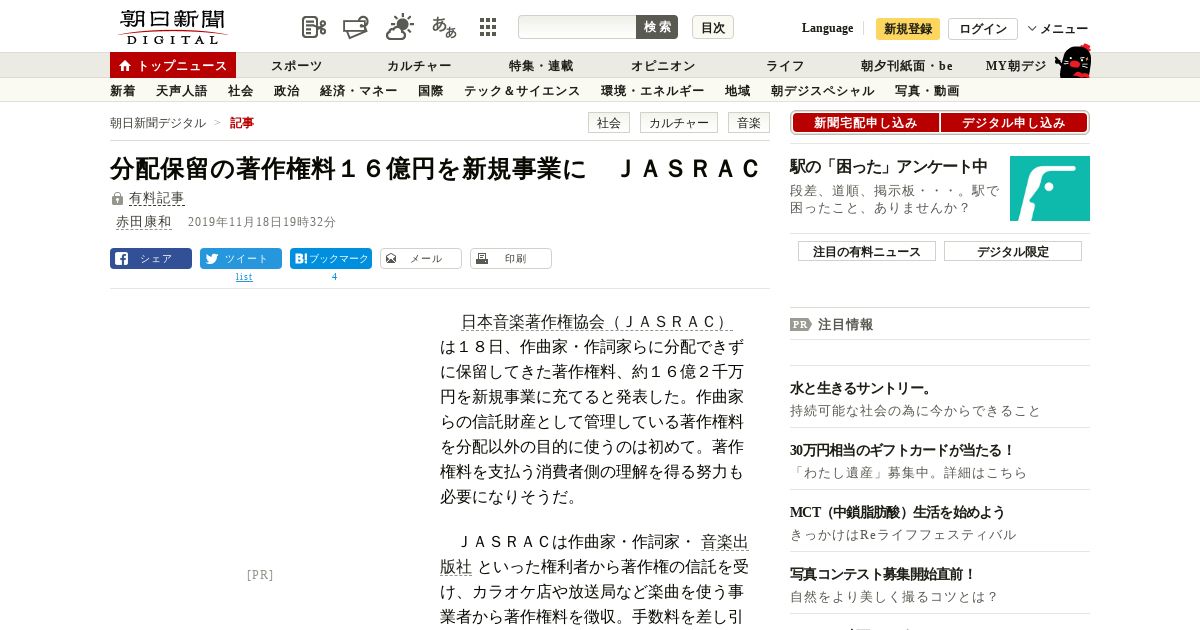Open 経済・マネー in the sub menu

click(x=358, y=90)
